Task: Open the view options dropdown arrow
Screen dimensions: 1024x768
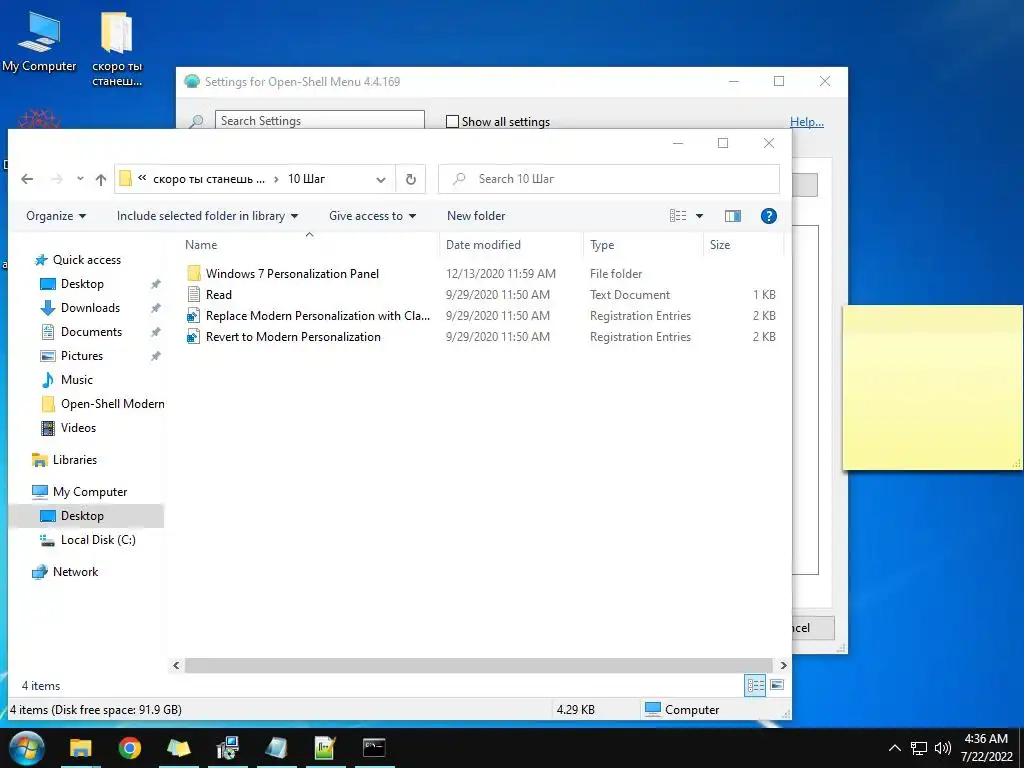Action: 699,216
